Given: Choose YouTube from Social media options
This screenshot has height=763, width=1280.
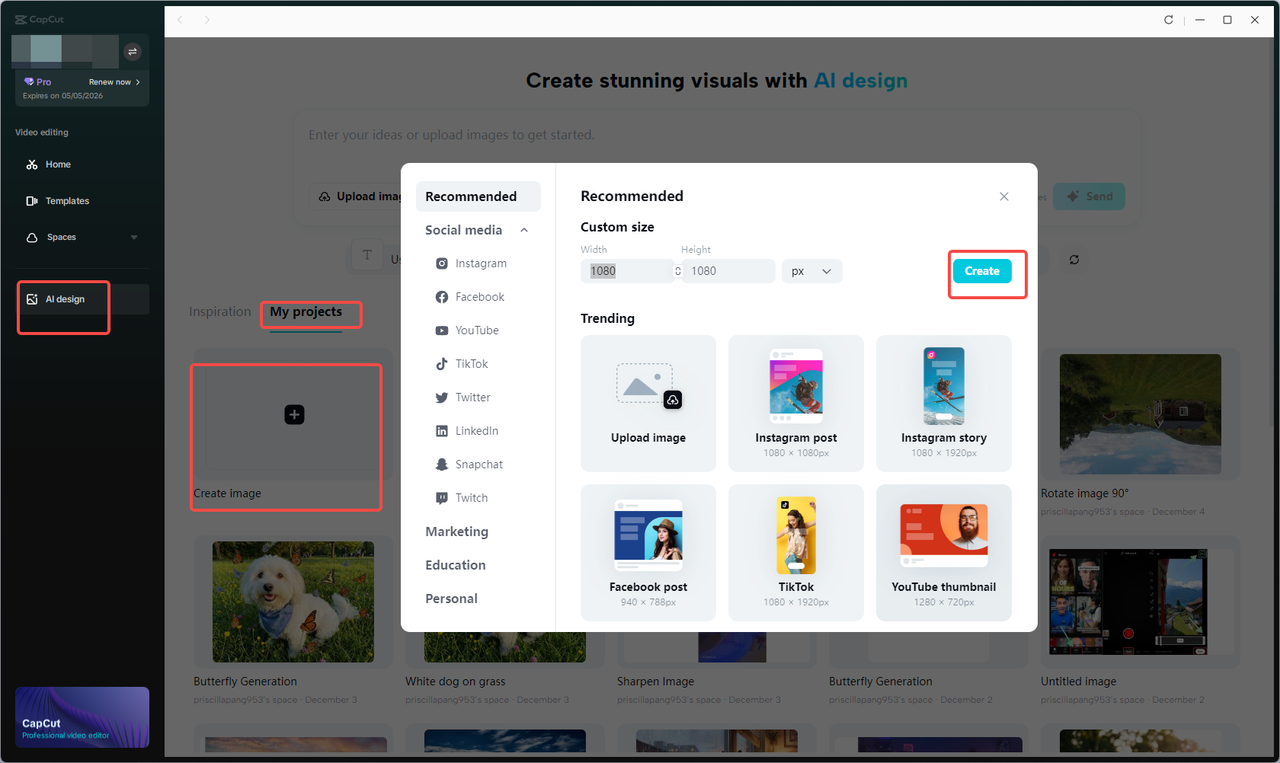Looking at the screenshot, I should click(x=479, y=330).
